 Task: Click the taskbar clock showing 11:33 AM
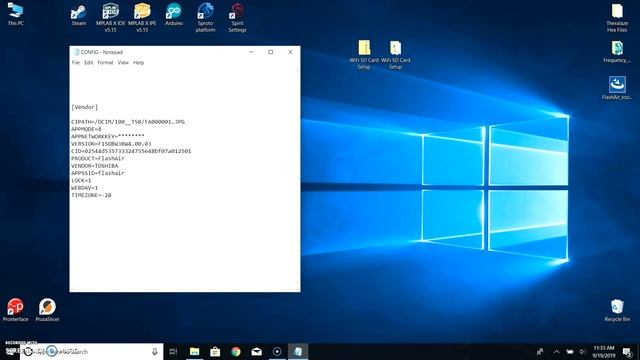click(604, 351)
